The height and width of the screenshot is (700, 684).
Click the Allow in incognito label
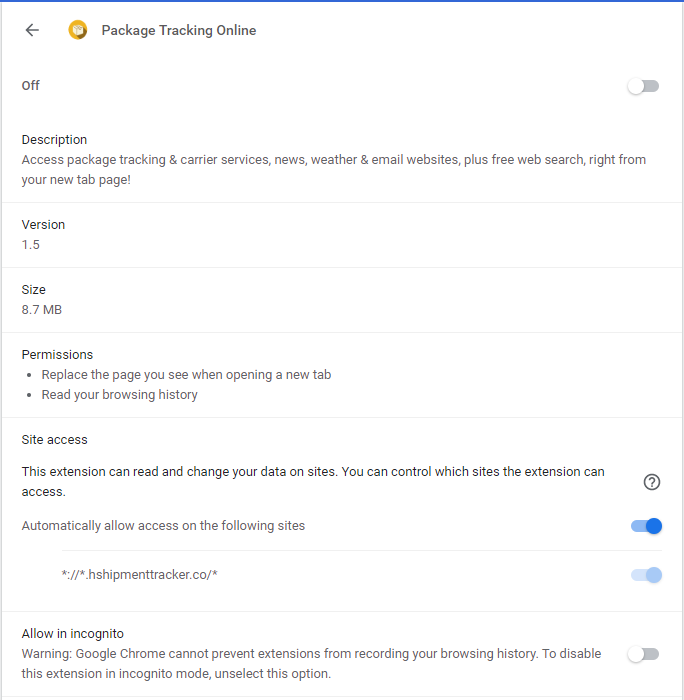(x=87, y=633)
